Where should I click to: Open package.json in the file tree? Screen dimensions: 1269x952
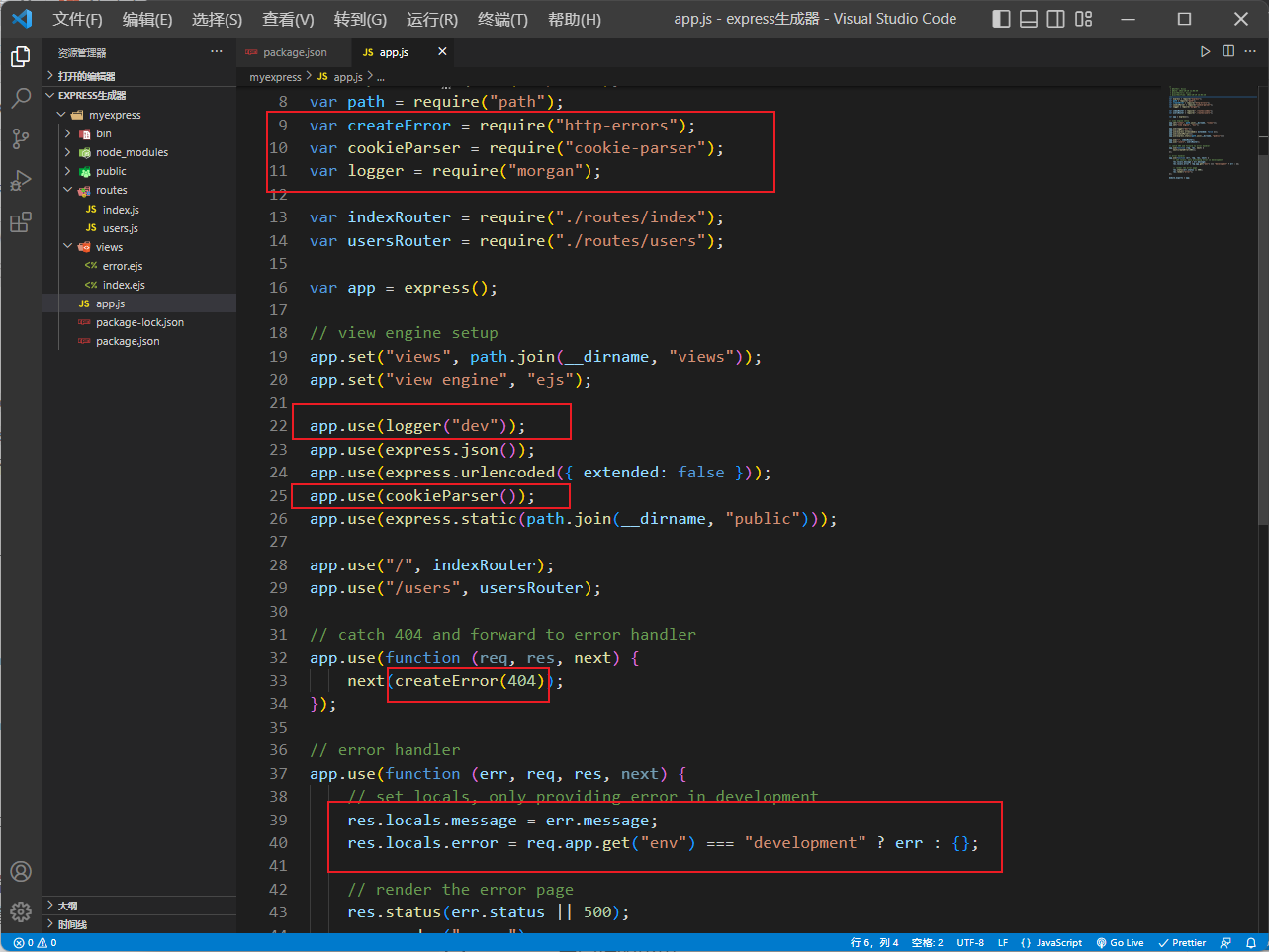pyautogui.click(x=138, y=341)
